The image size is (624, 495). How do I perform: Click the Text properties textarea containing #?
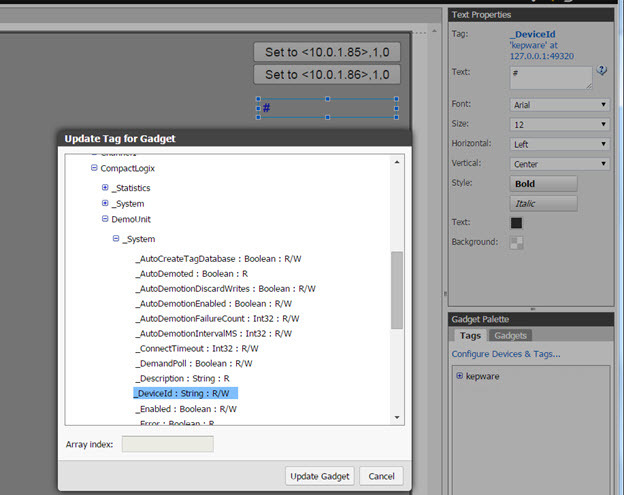551,78
